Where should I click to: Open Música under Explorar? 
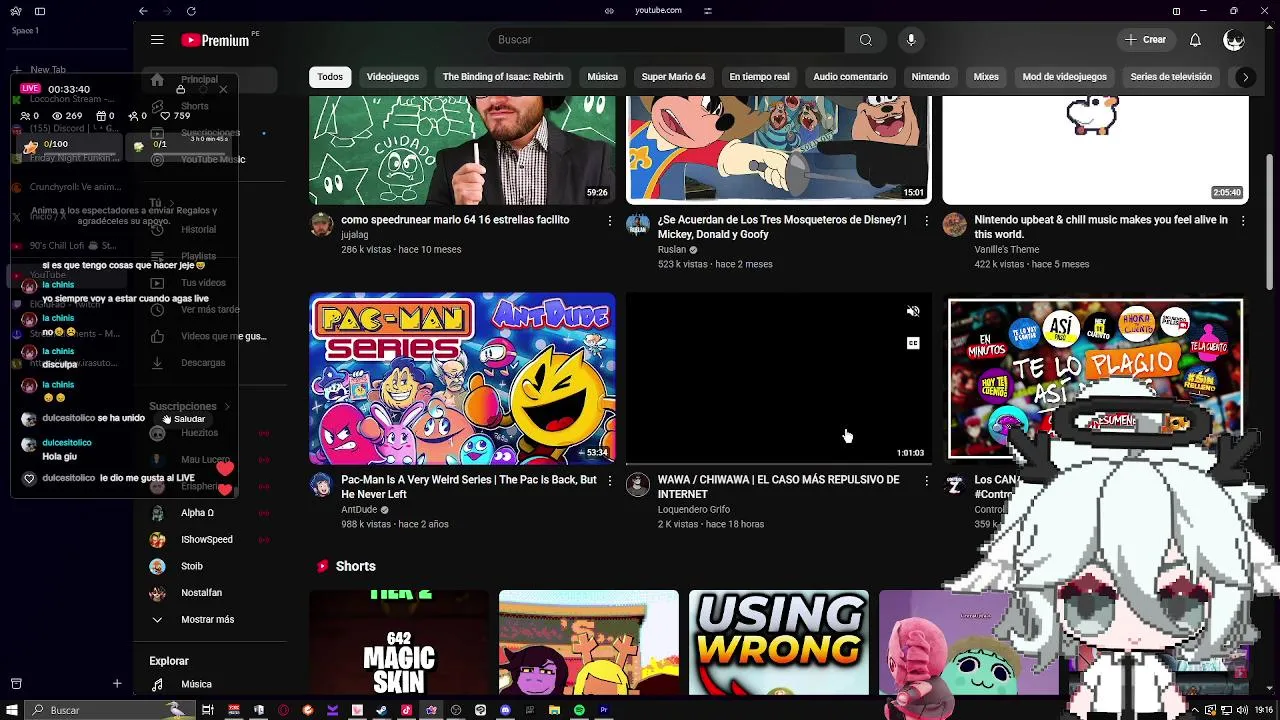tap(196, 685)
